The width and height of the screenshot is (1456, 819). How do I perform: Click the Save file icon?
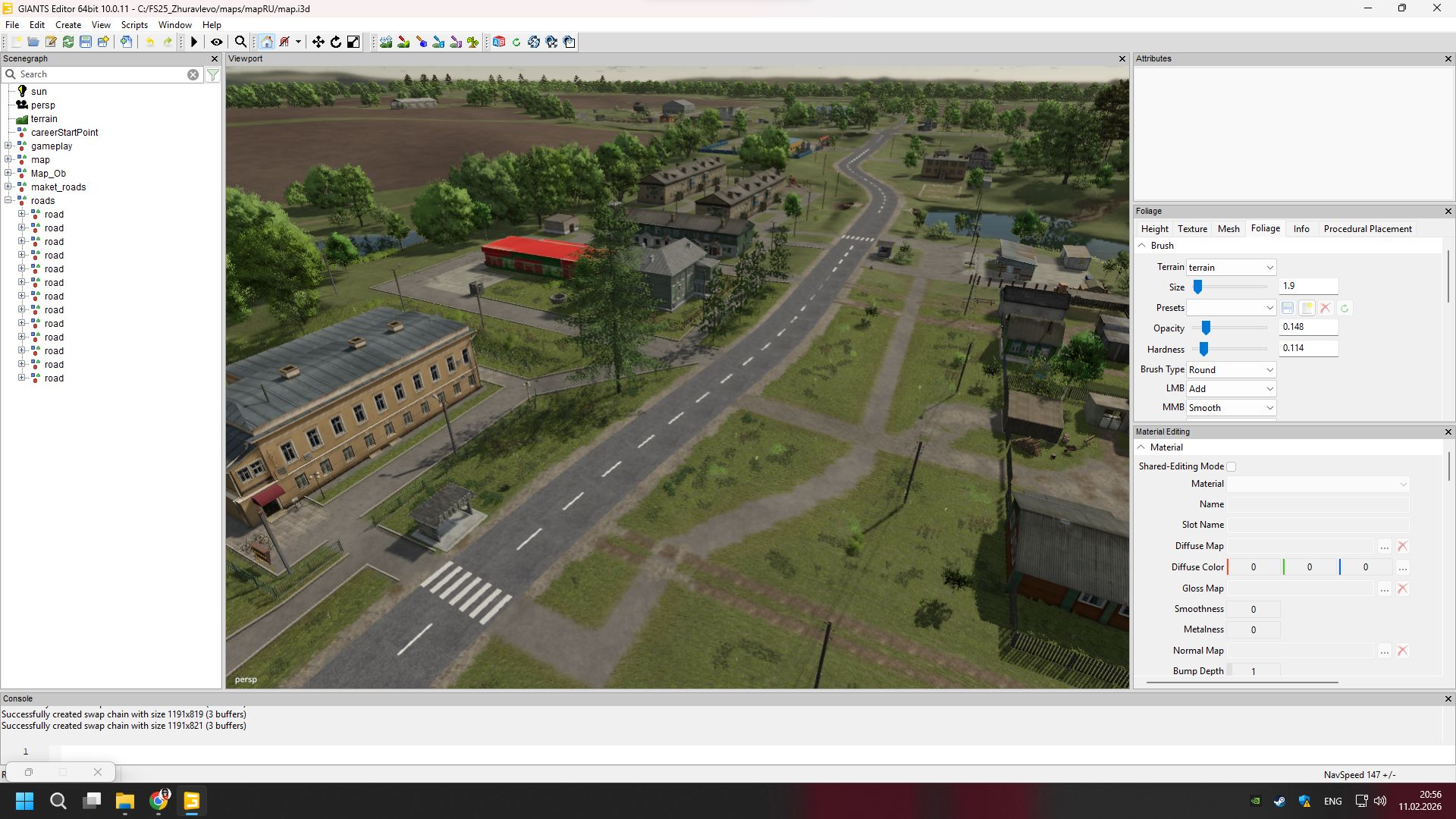point(86,42)
